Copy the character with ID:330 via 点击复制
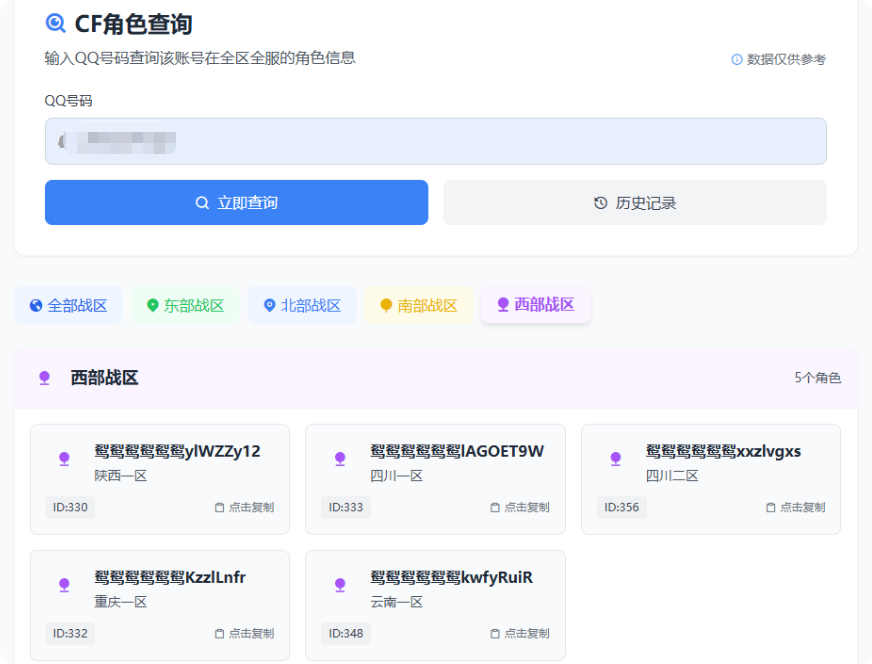 coord(244,507)
